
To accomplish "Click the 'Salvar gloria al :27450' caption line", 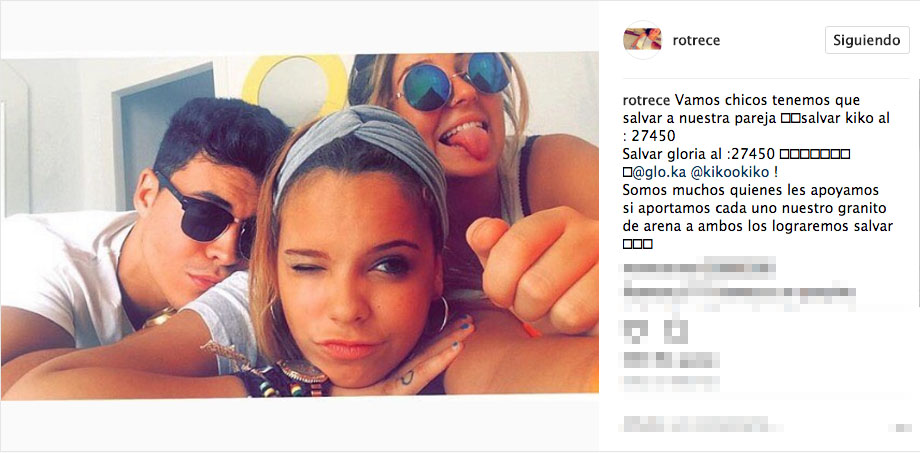I will tap(699, 154).
